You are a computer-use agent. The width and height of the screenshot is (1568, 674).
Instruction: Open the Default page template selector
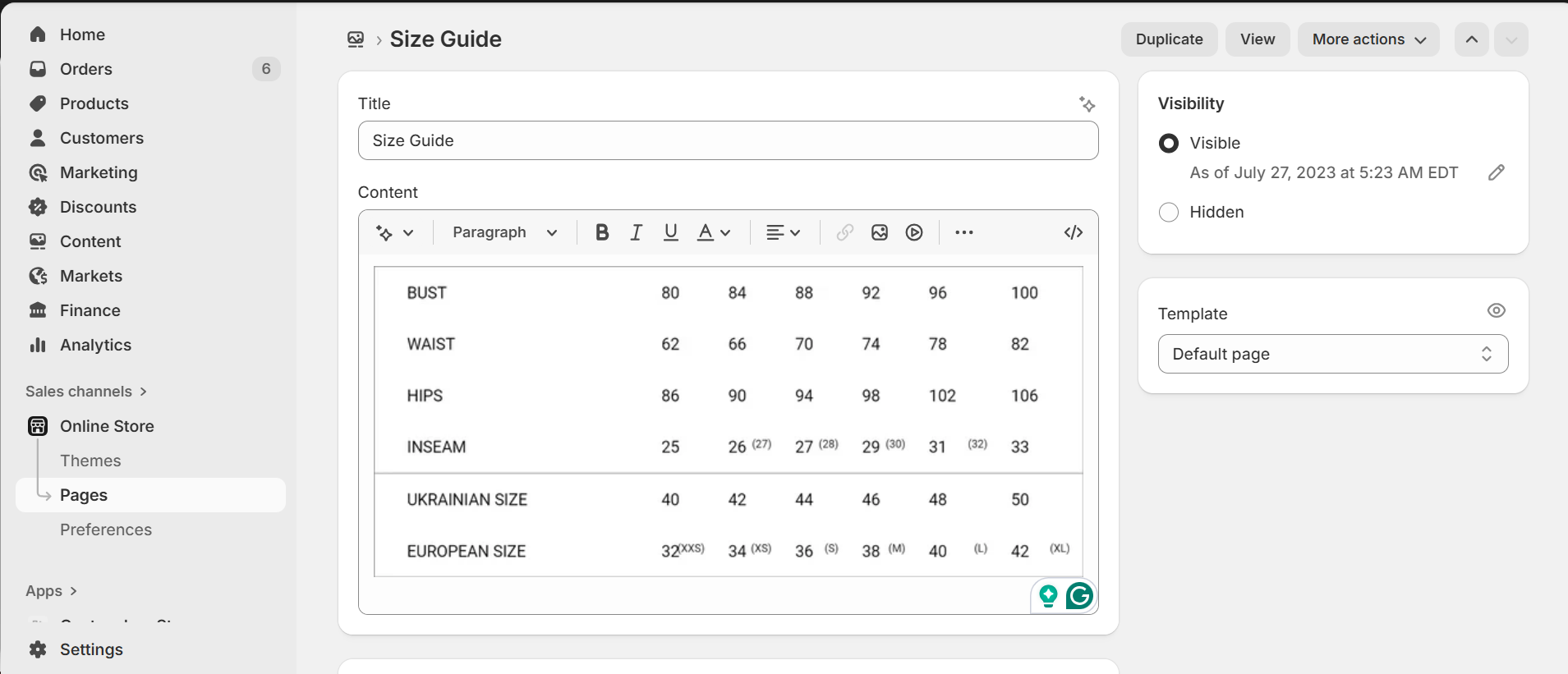tap(1332, 354)
